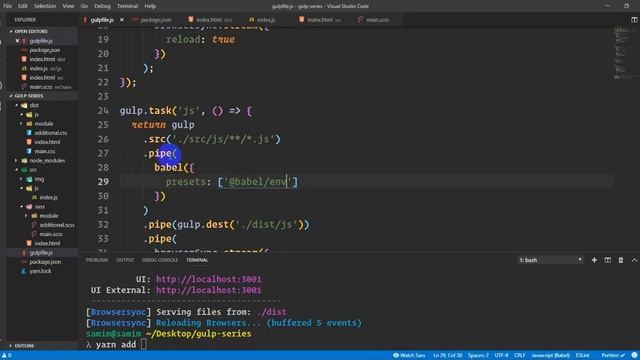Open the Terminal menu

point(127,6)
